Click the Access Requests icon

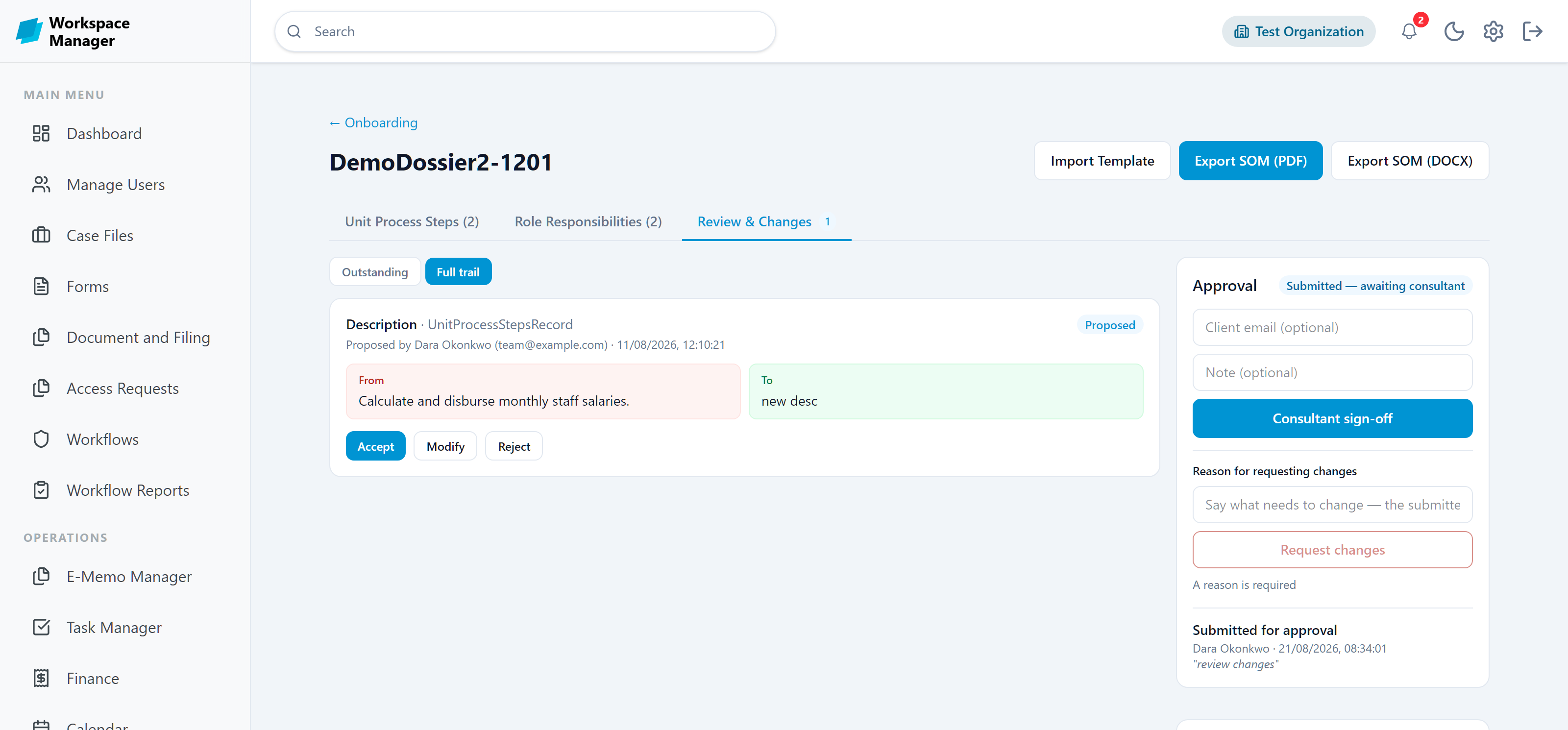pos(41,389)
